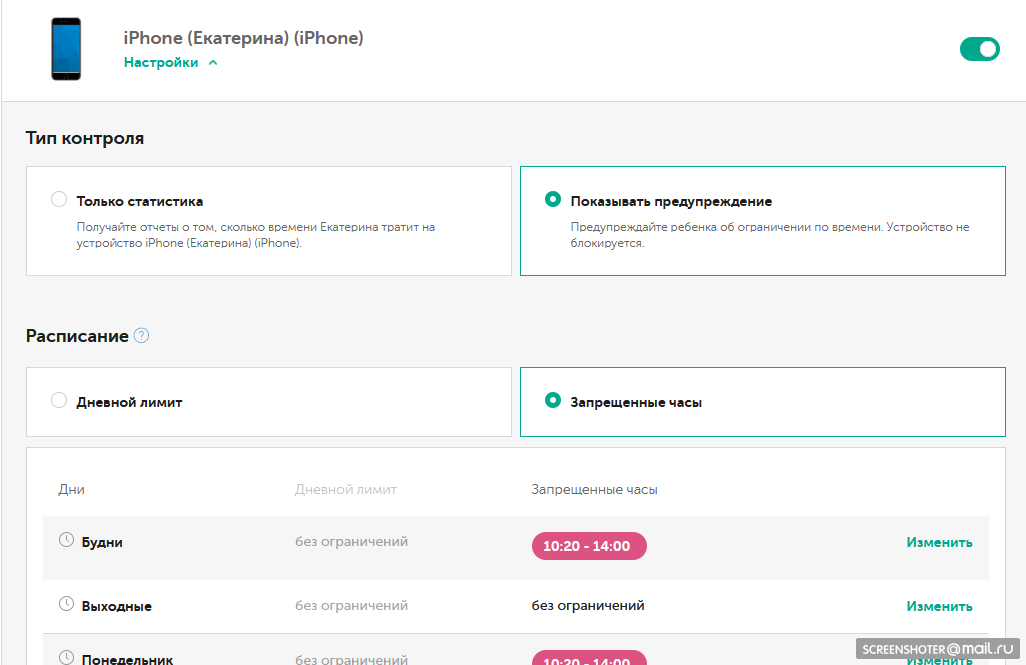Click Изменить for the Будни row
The width and height of the screenshot is (1026, 665).
pos(939,543)
